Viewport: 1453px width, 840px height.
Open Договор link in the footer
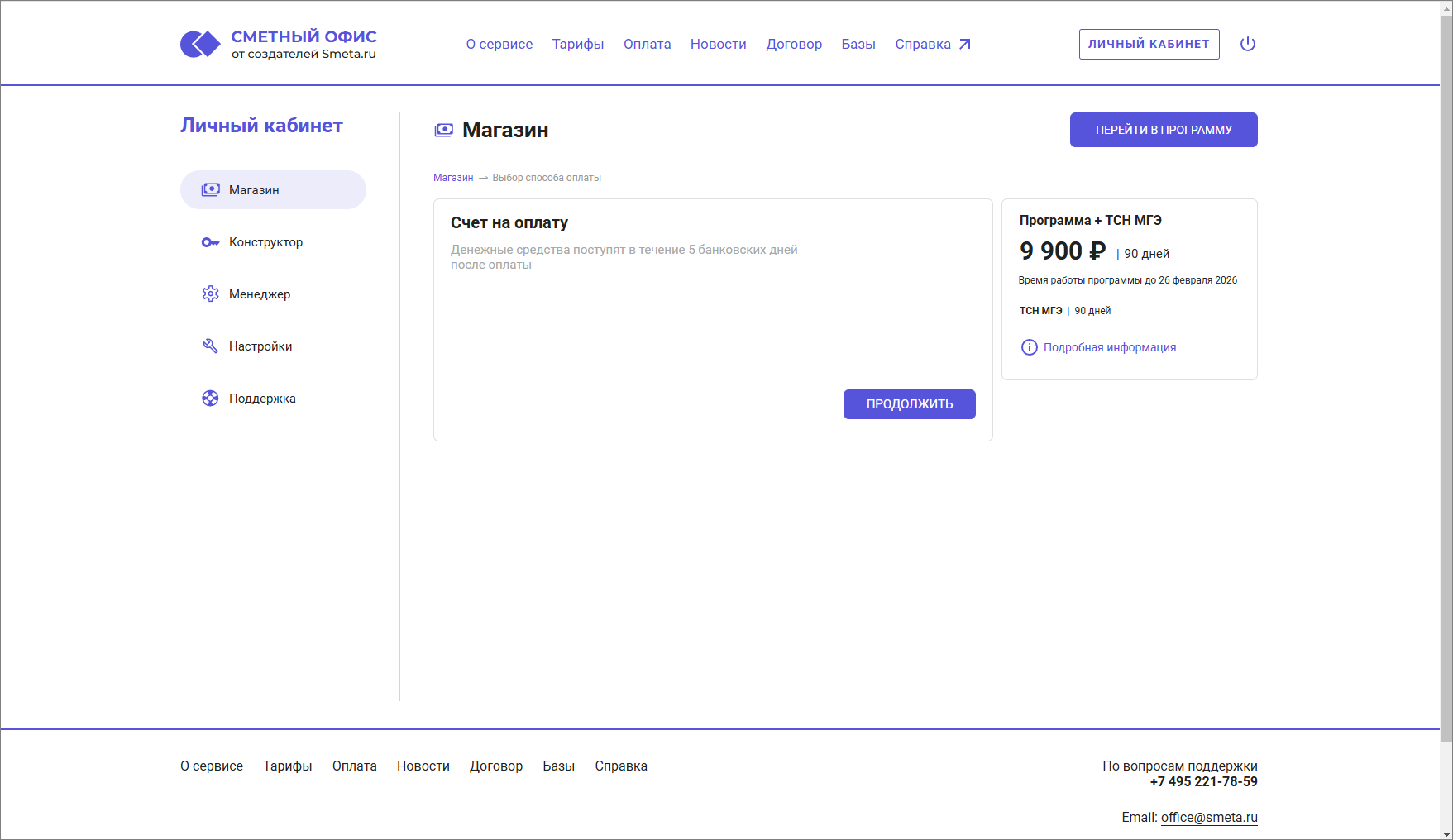pyautogui.click(x=496, y=766)
